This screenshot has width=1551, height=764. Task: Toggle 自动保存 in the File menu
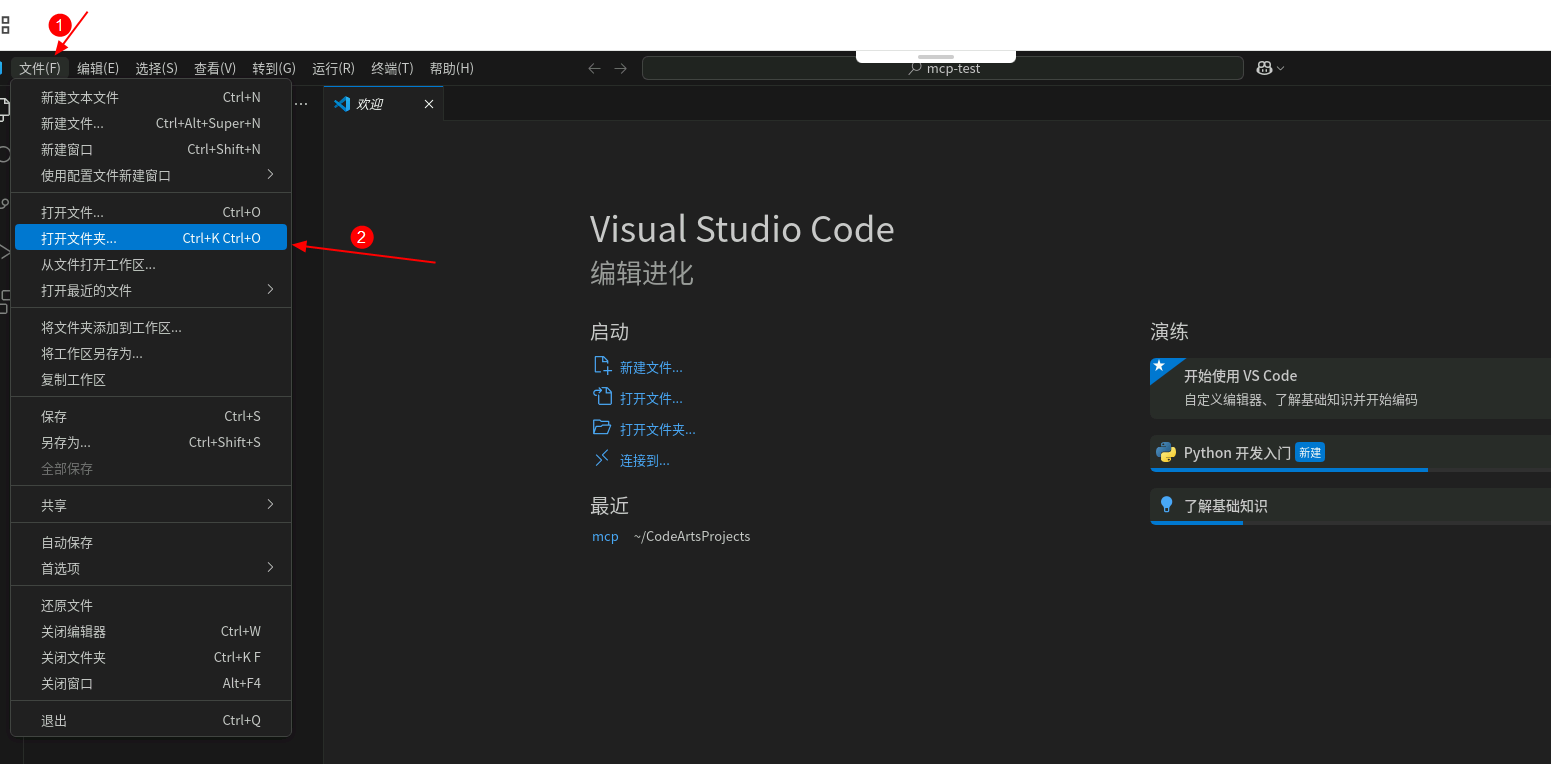click(67, 542)
